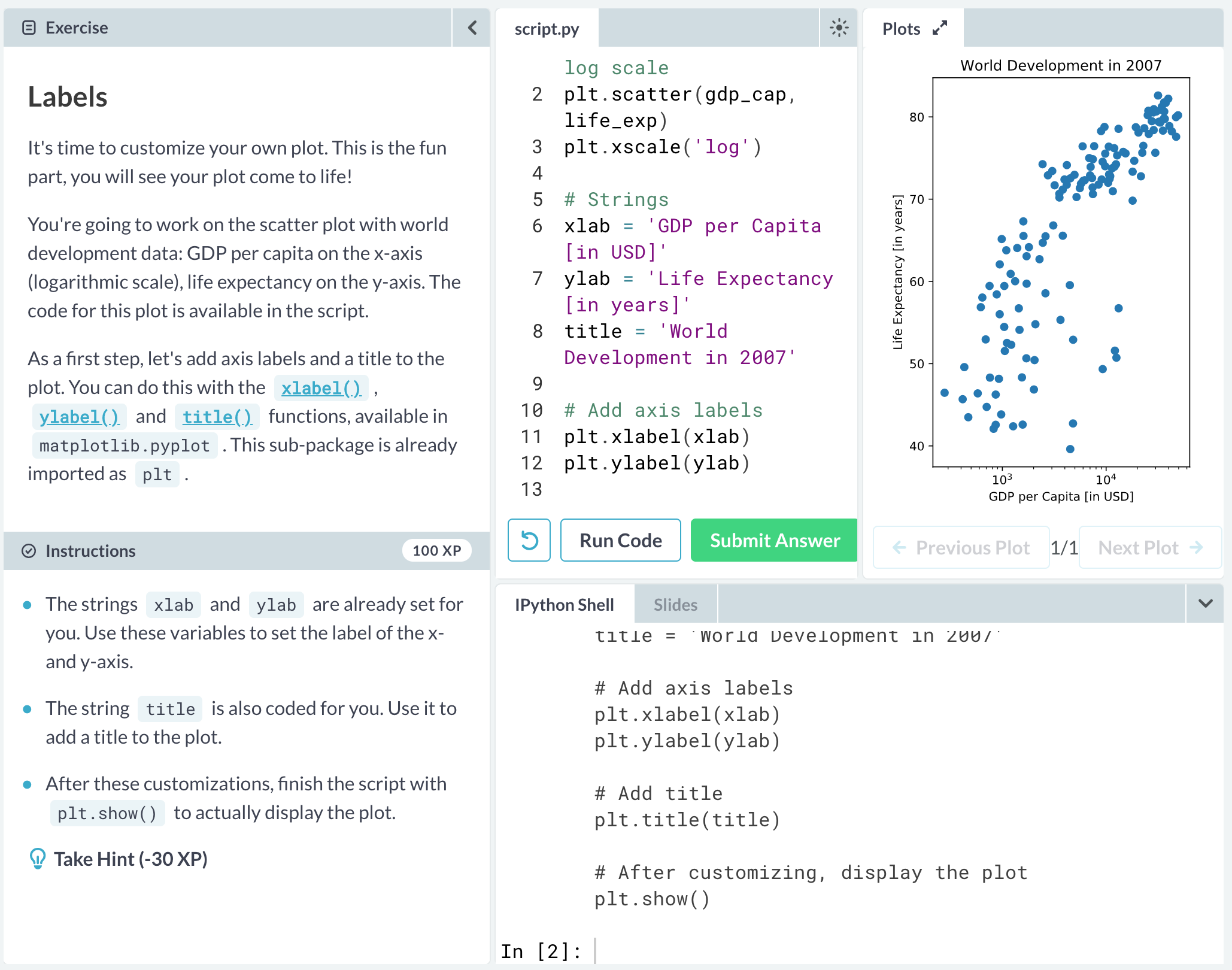
Task: Open the xlabel() documentation link
Action: tap(321, 388)
